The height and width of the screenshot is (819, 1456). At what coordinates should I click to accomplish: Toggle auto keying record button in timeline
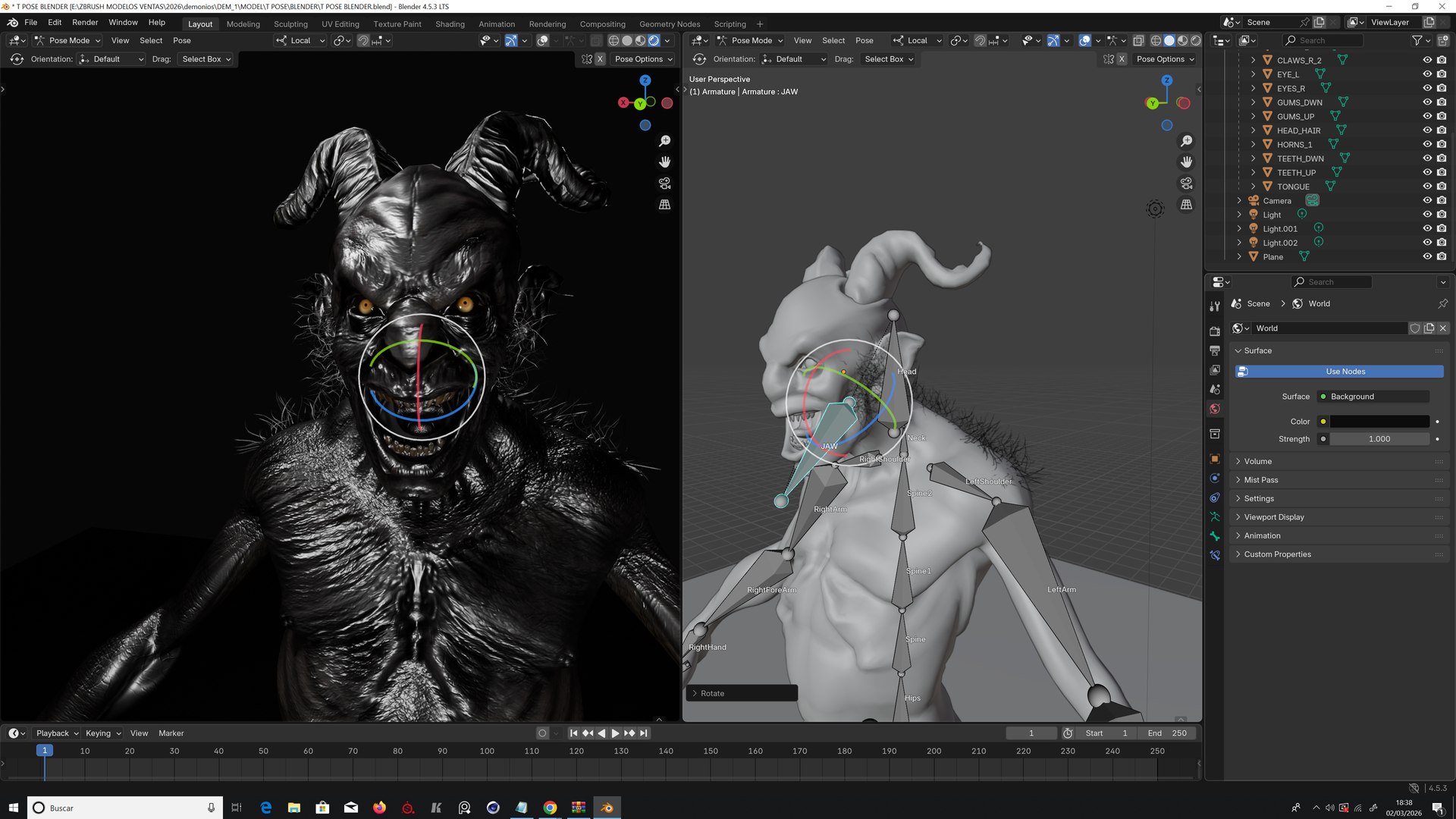click(x=542, y=733)
